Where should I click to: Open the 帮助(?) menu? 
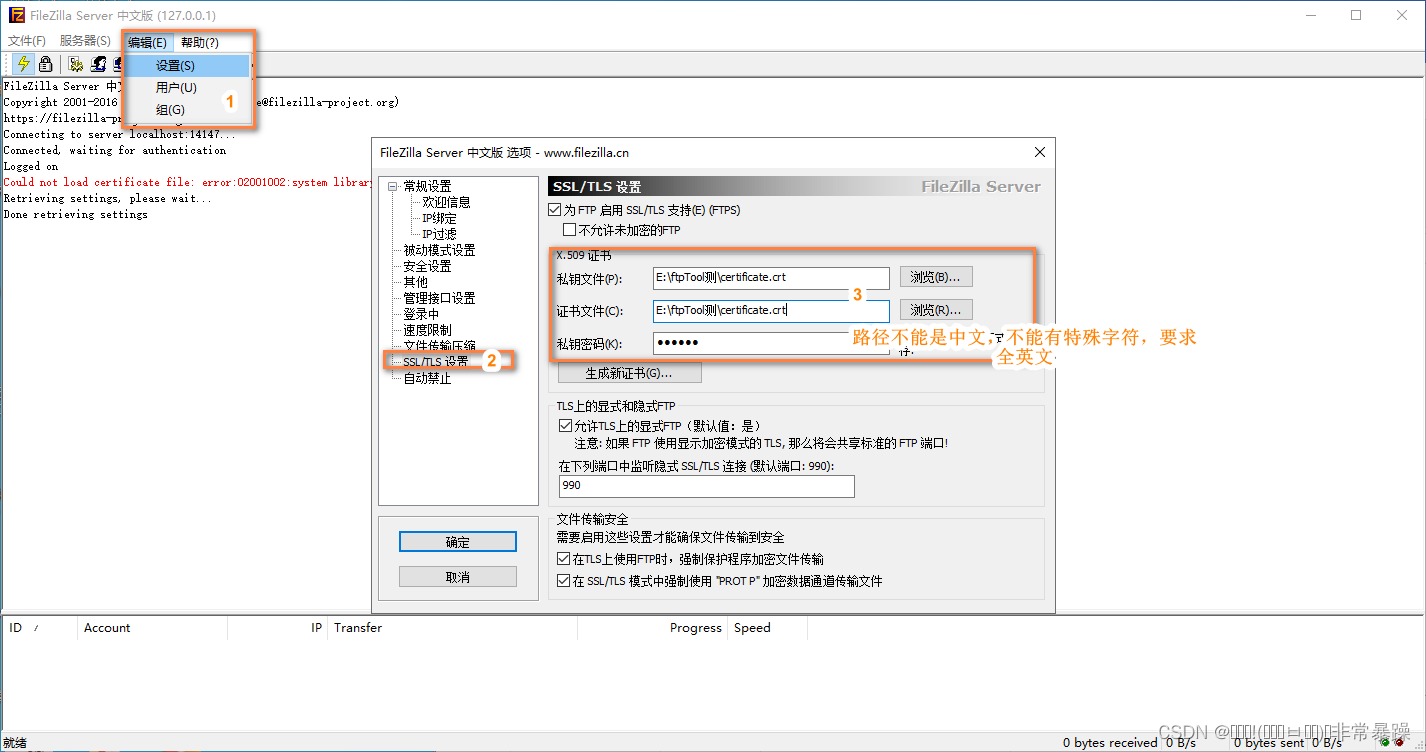[200, 42]
